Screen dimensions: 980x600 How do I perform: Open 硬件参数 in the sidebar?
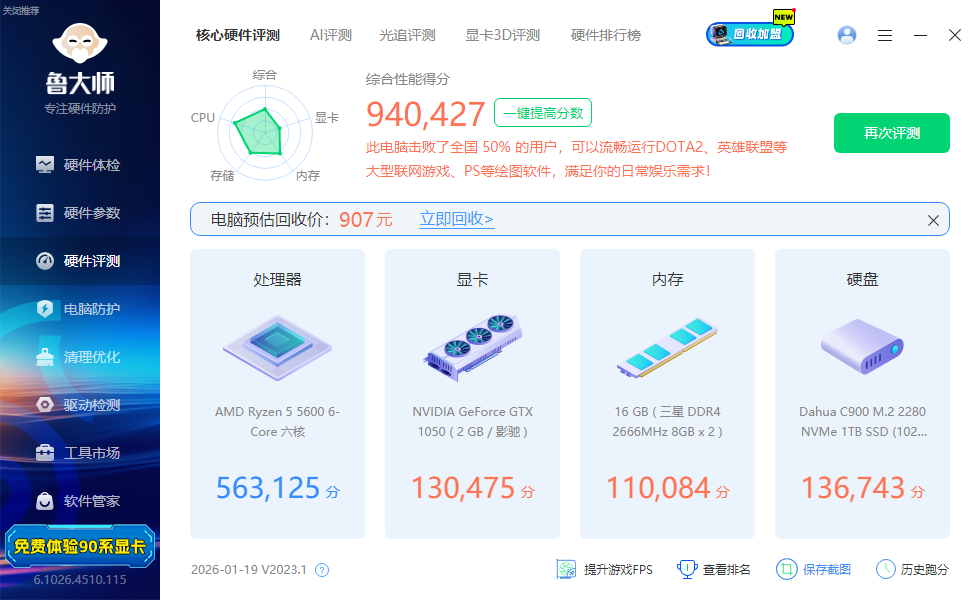coord(80,213)
